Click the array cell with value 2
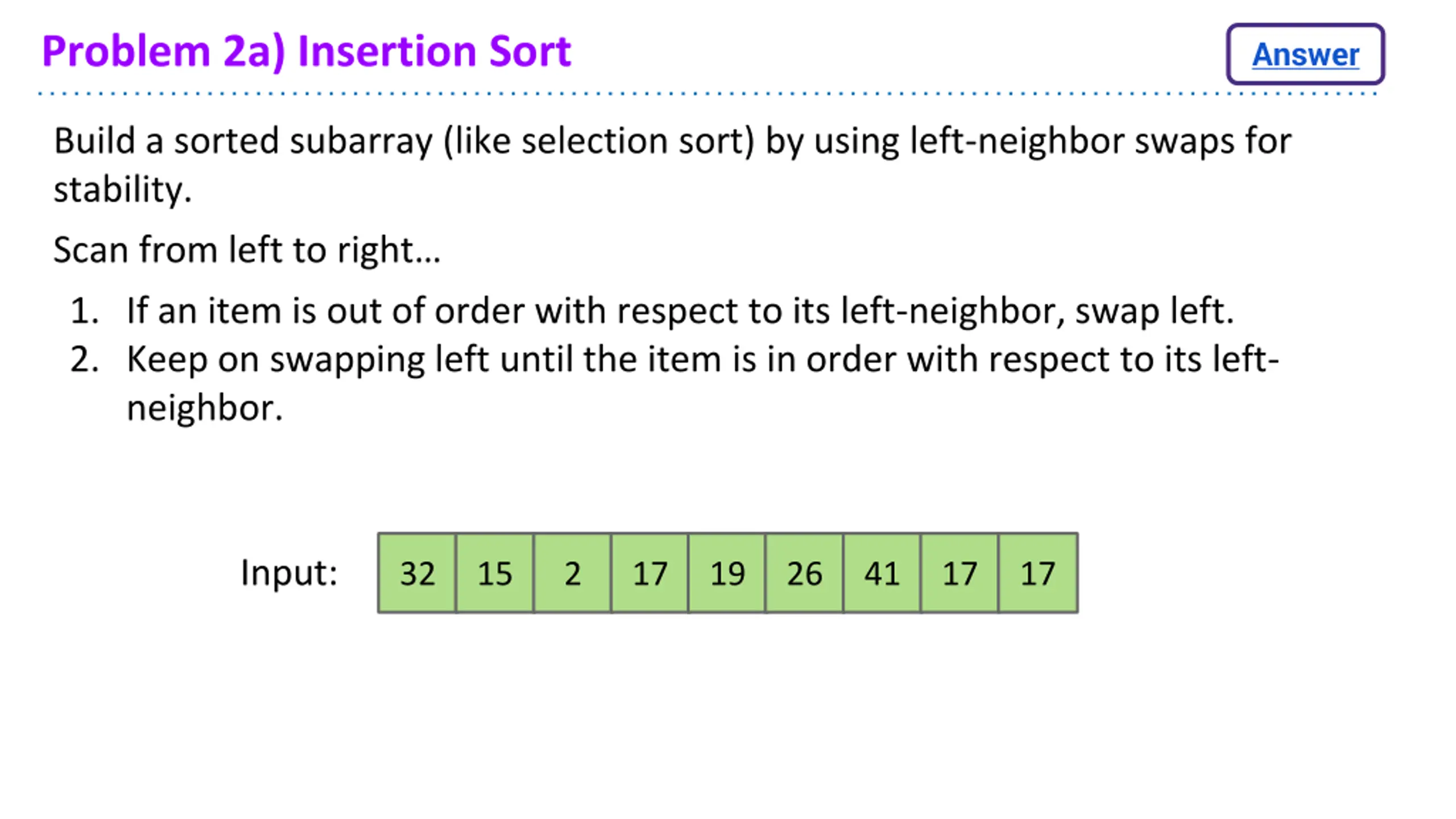 click(x=572, y=573)
